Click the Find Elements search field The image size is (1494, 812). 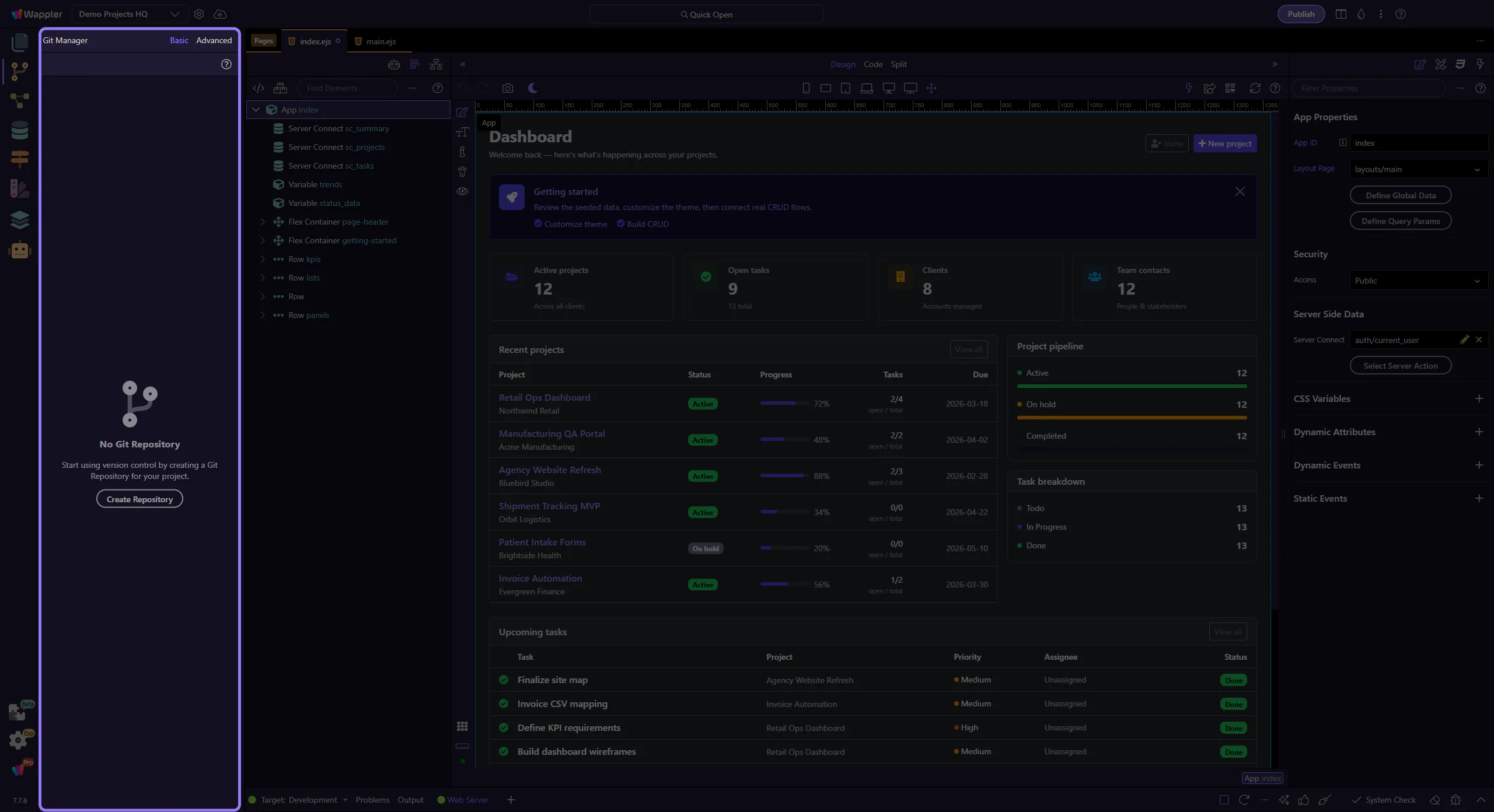[347, 88]
